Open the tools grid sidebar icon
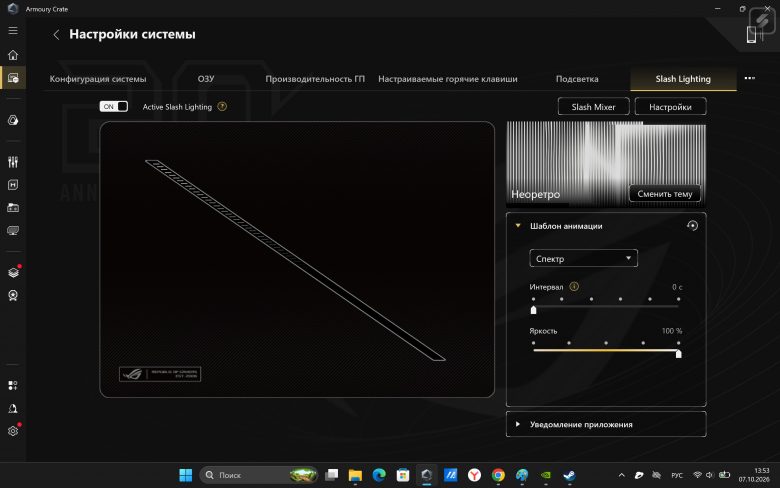 [x=13, y=385]
